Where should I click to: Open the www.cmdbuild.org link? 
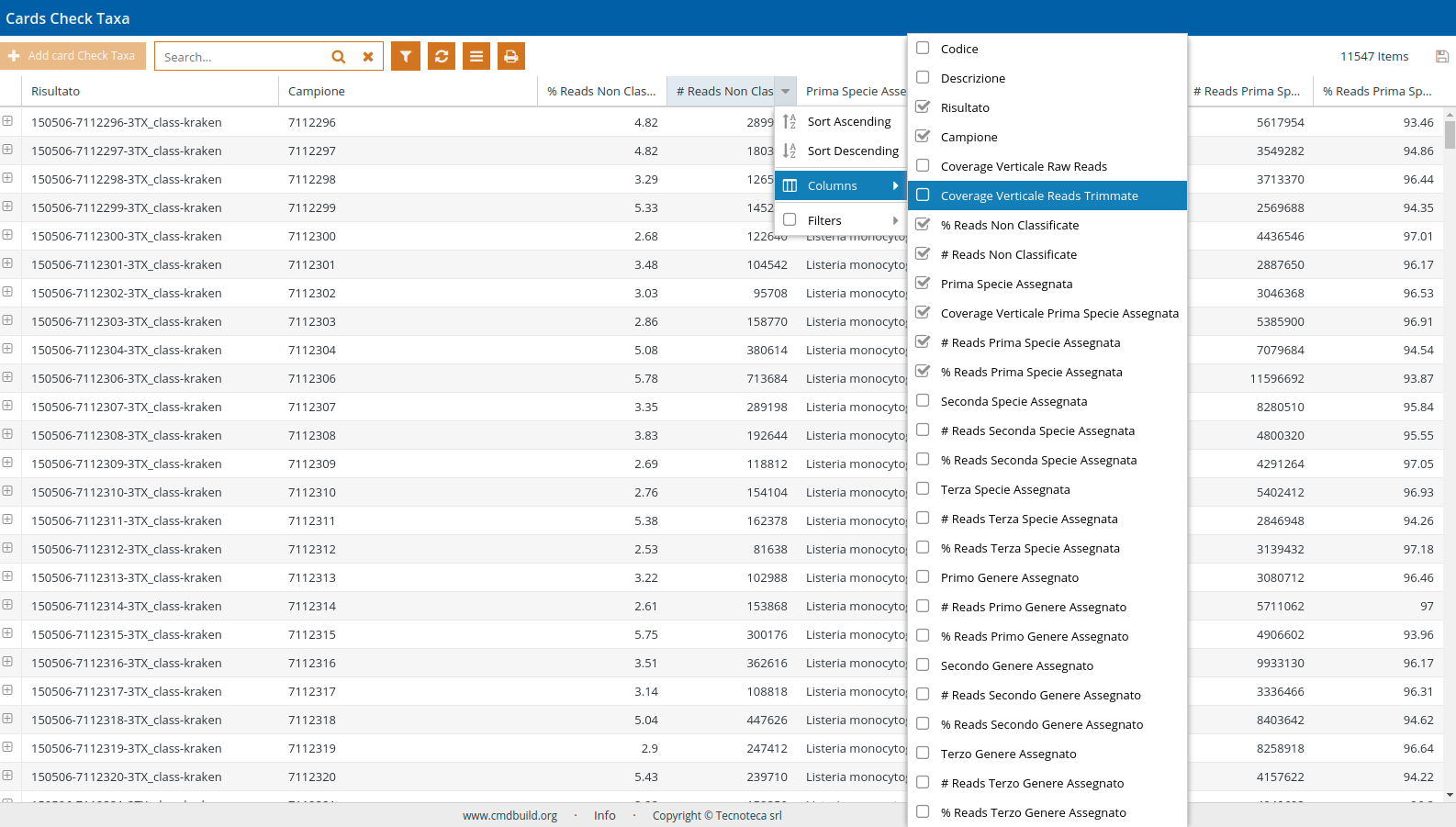click(510, 815)
